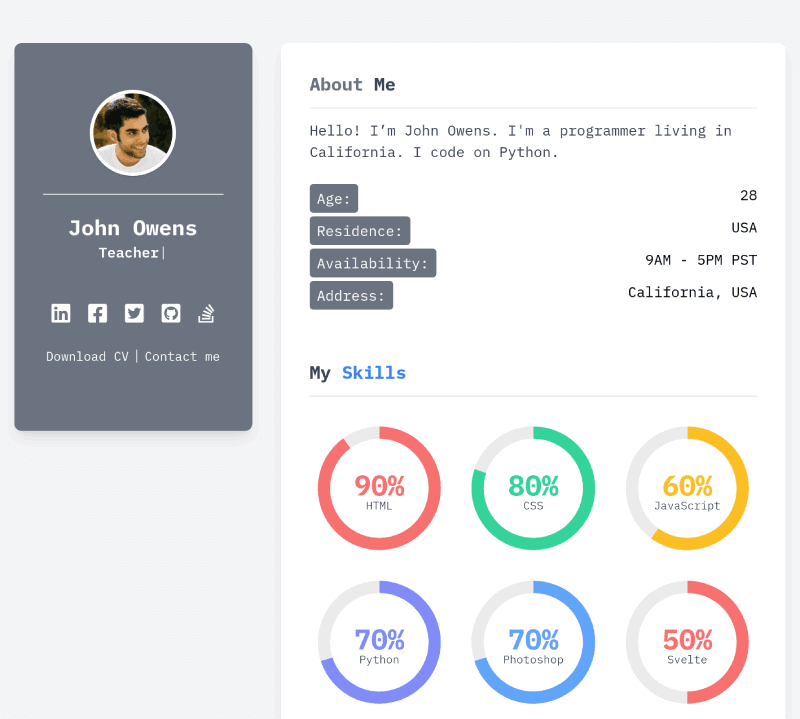Click John Owens' profile photo
This screenshot has height=719, width=800.
[132, 132]
